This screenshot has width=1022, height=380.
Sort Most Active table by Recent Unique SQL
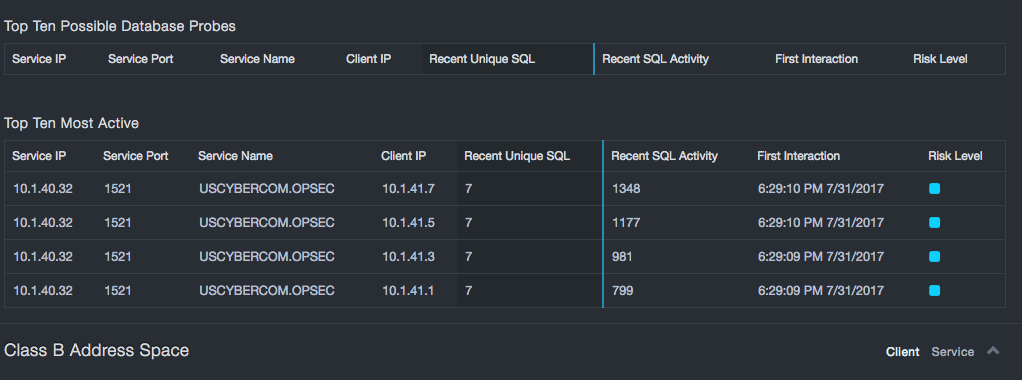[517, 156]
